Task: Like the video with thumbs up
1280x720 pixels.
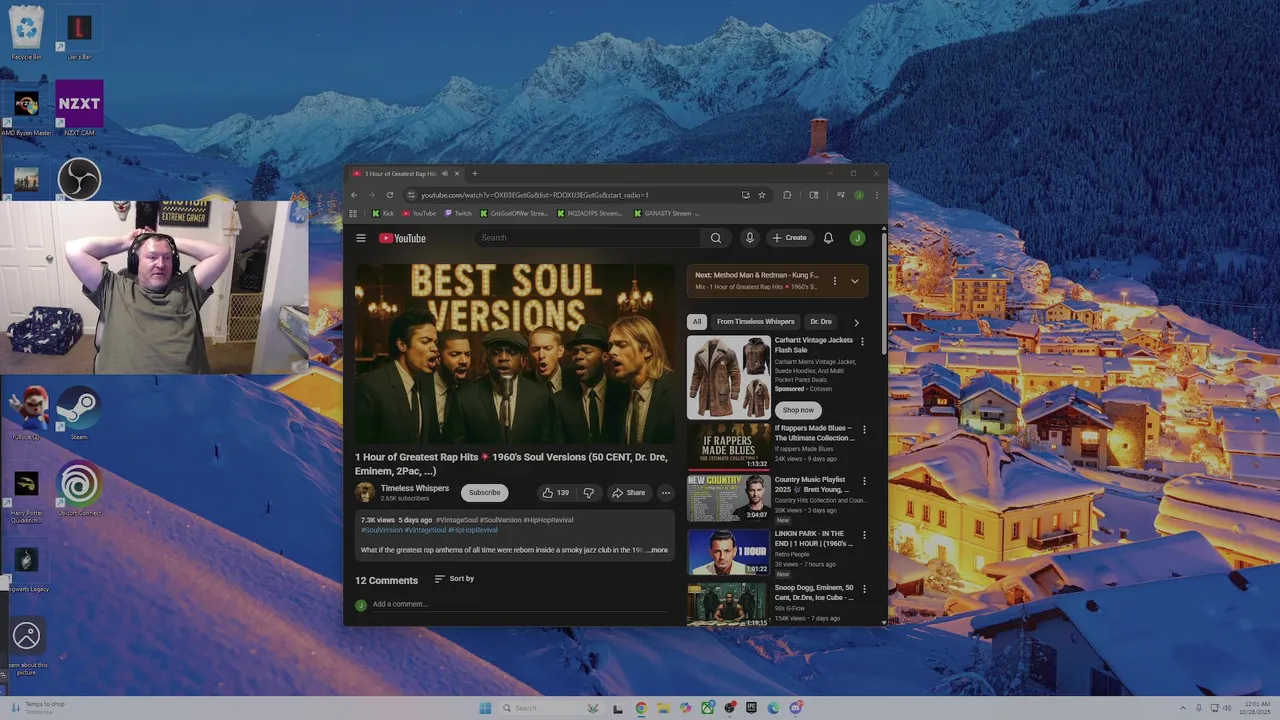Action: [556, 493]
